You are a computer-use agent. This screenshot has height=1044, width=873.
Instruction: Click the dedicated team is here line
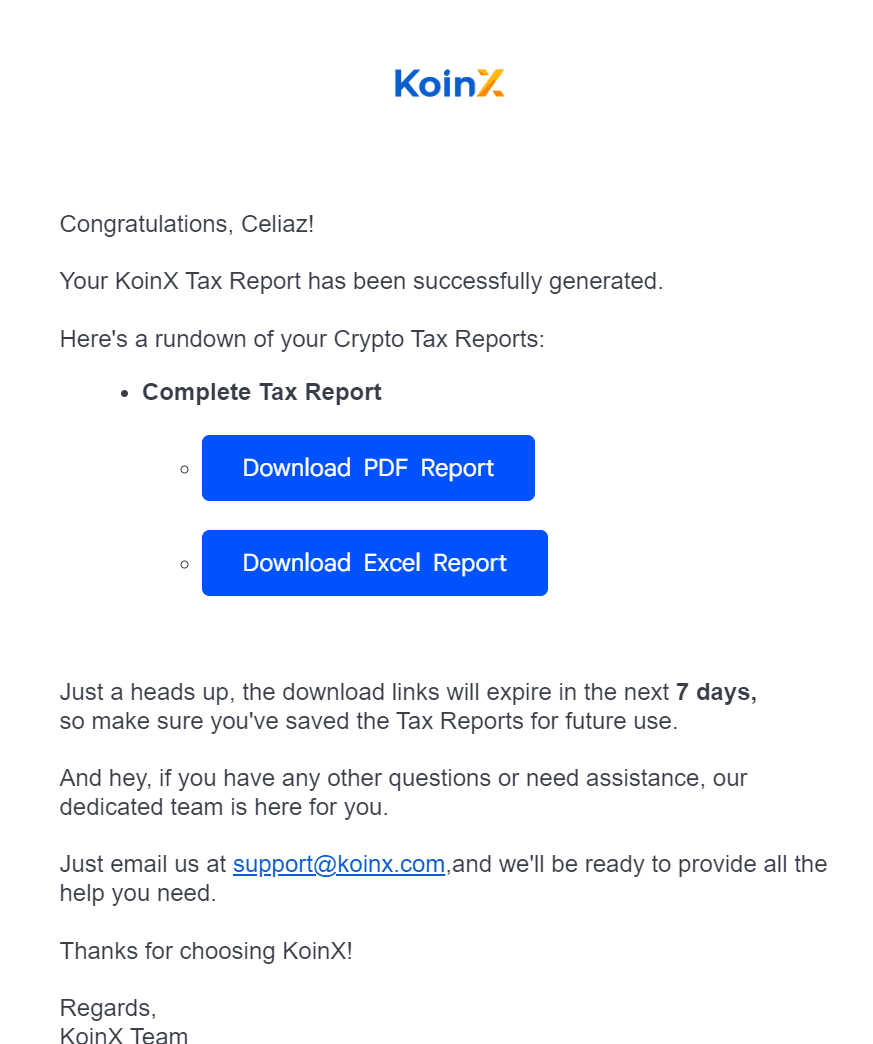pos(224,807)
